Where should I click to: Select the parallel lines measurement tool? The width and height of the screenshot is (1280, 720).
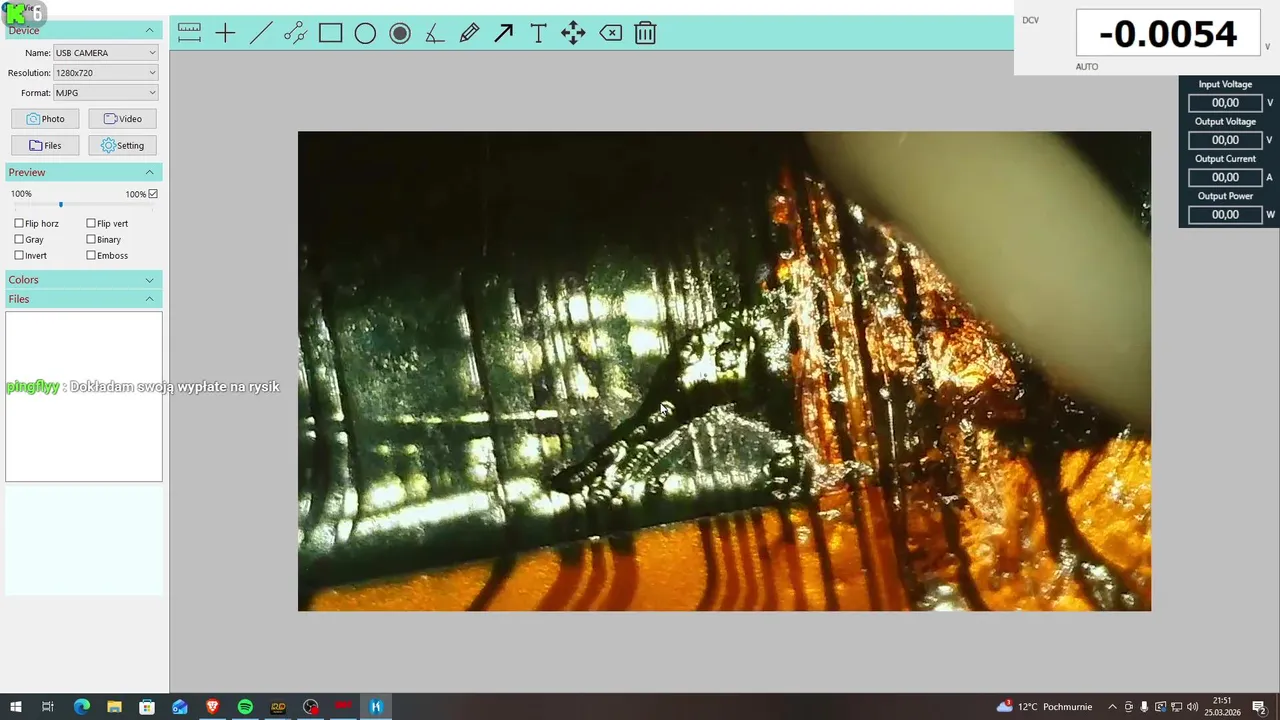295,33
